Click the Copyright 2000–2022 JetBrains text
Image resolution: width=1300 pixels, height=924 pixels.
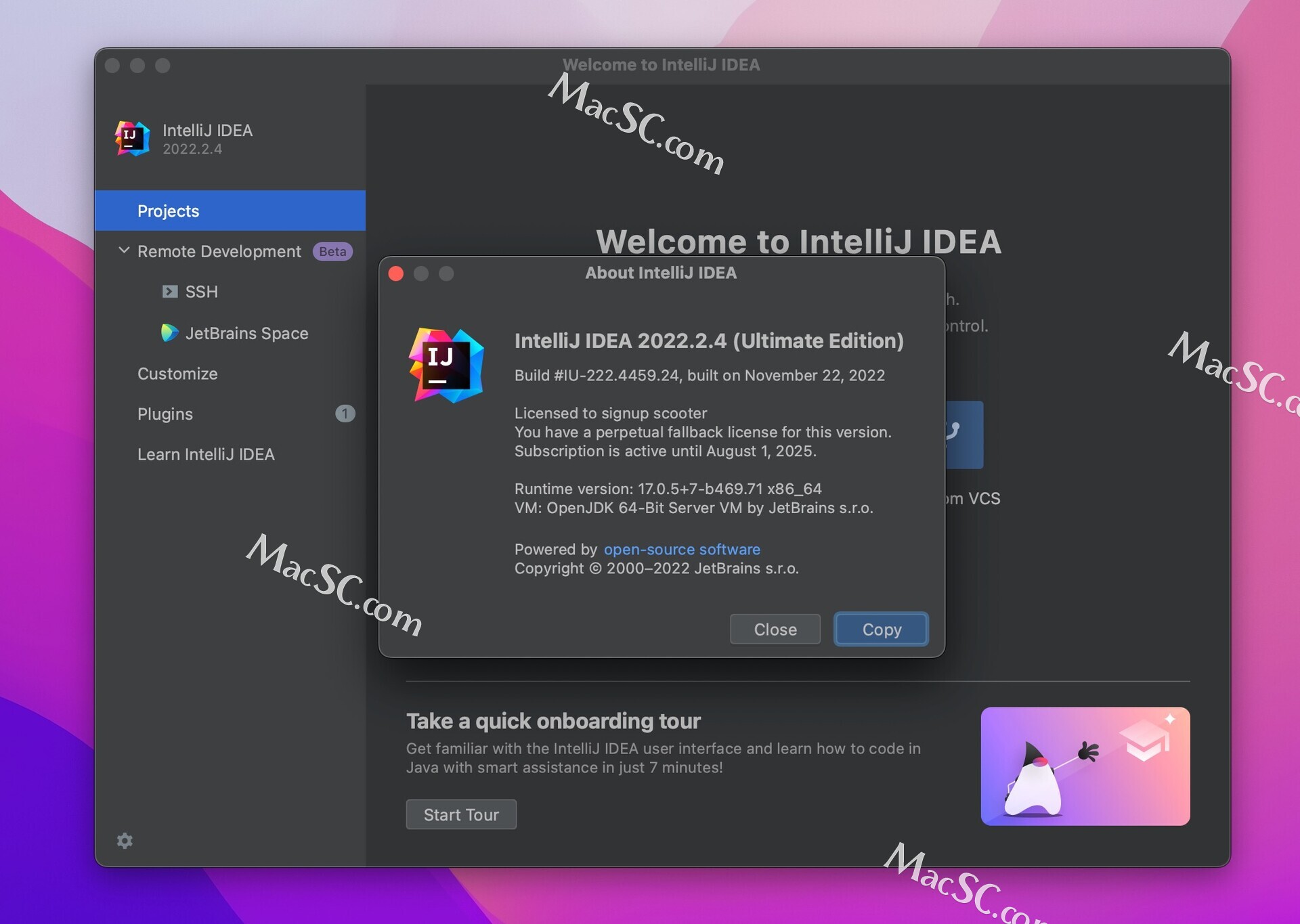tap(656, 568)
